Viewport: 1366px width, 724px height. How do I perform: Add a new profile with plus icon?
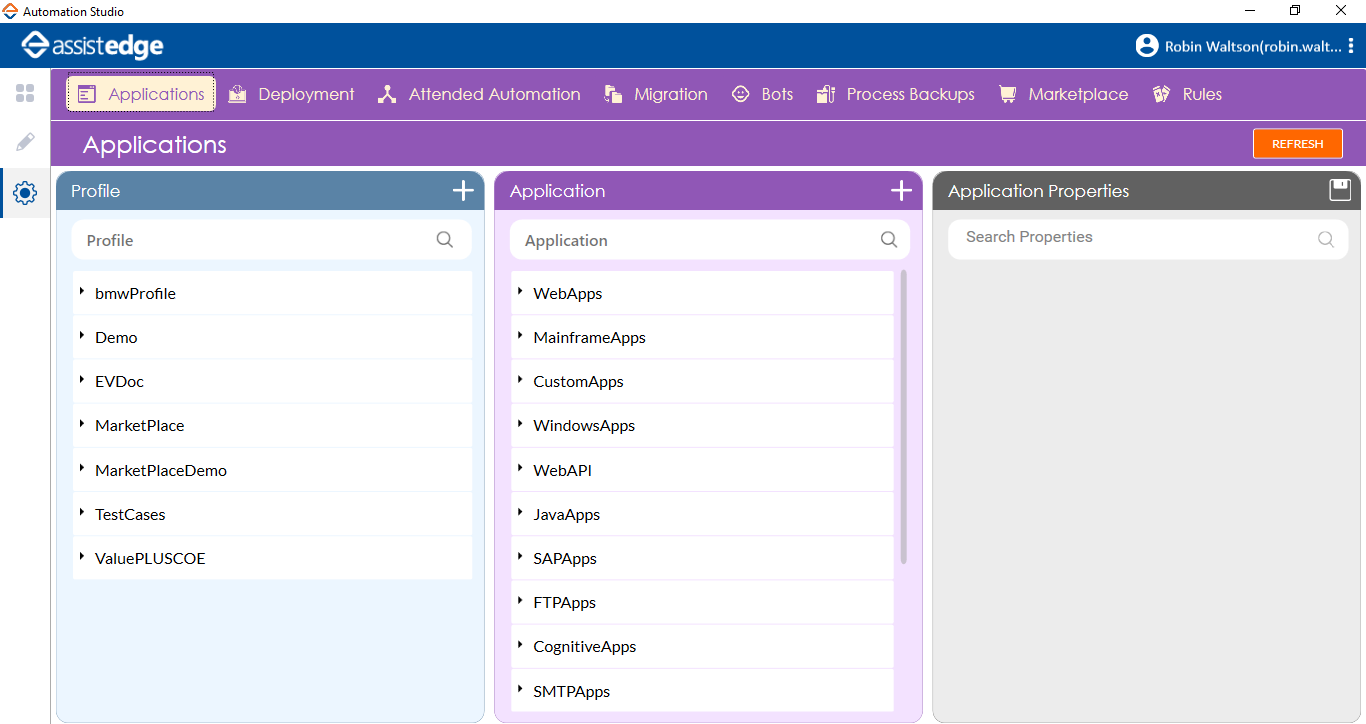(x=463, y=190)
